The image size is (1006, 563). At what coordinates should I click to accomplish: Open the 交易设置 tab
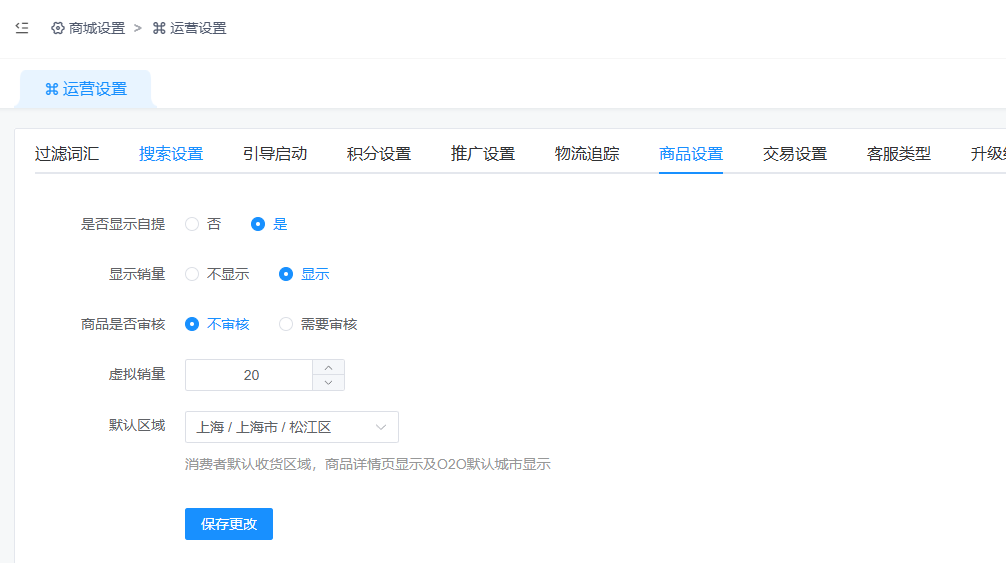tap(795, 154)
